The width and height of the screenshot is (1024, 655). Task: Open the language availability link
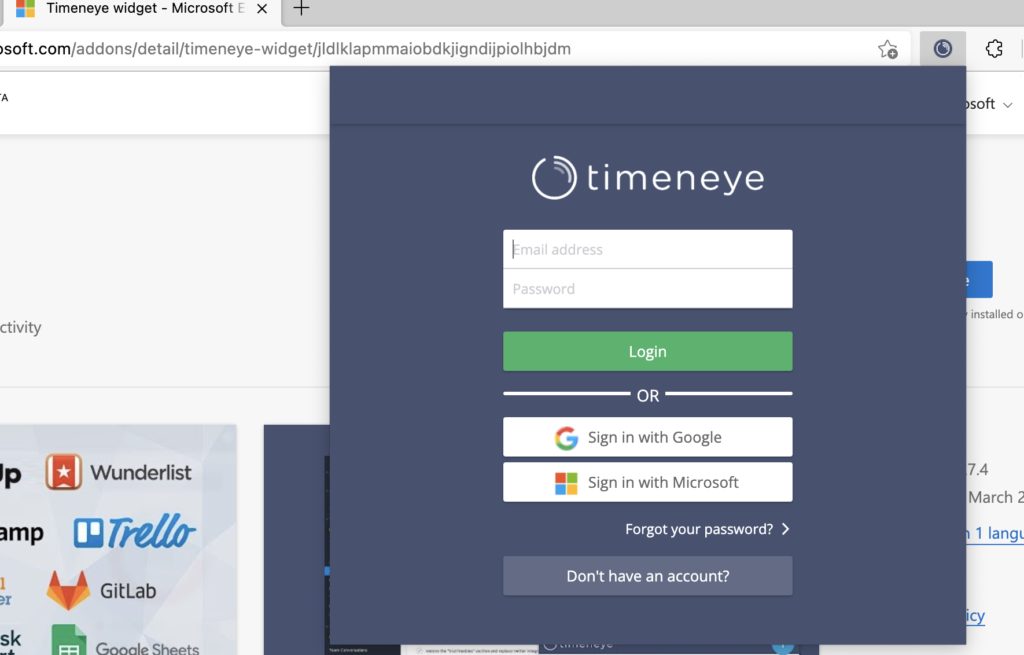[996, 533]
